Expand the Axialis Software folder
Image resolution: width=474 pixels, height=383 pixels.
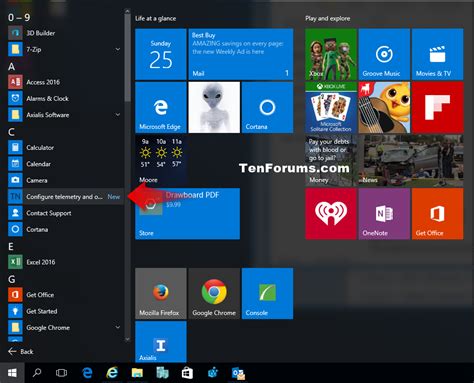pos(118,115)
